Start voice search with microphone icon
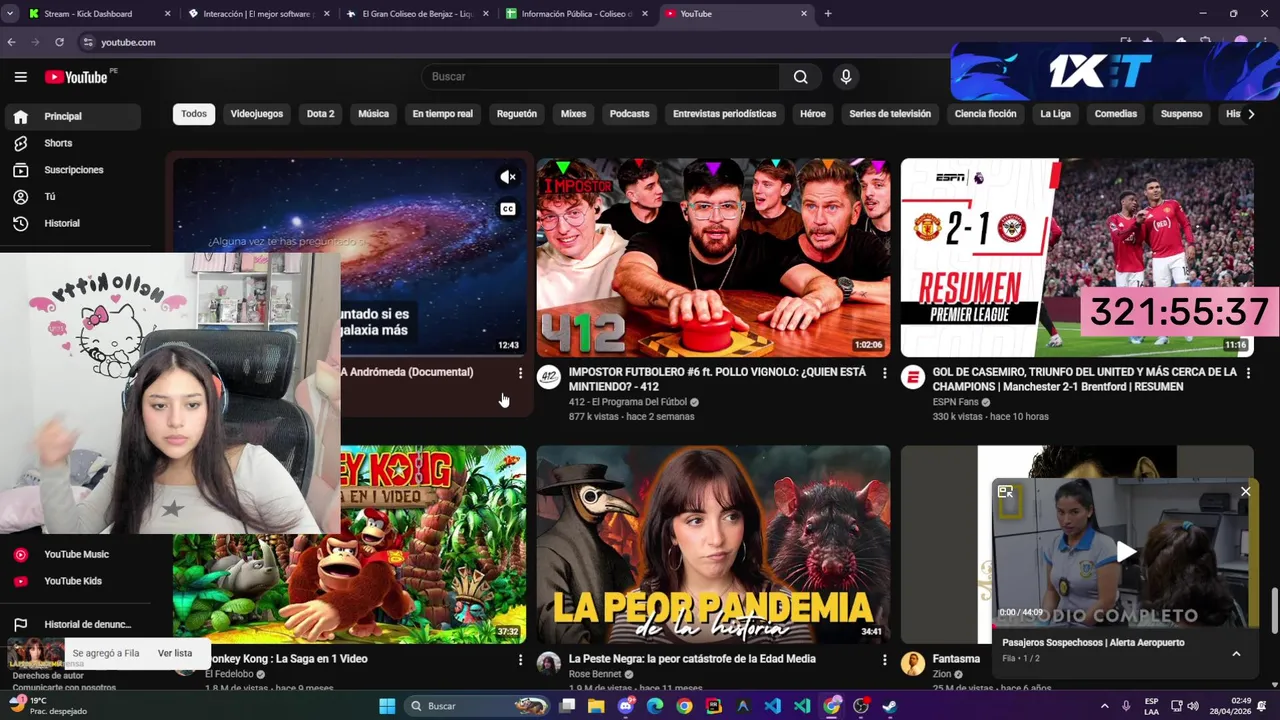Viewport: 1280px width, 720px height. click(x=846, y=77)
